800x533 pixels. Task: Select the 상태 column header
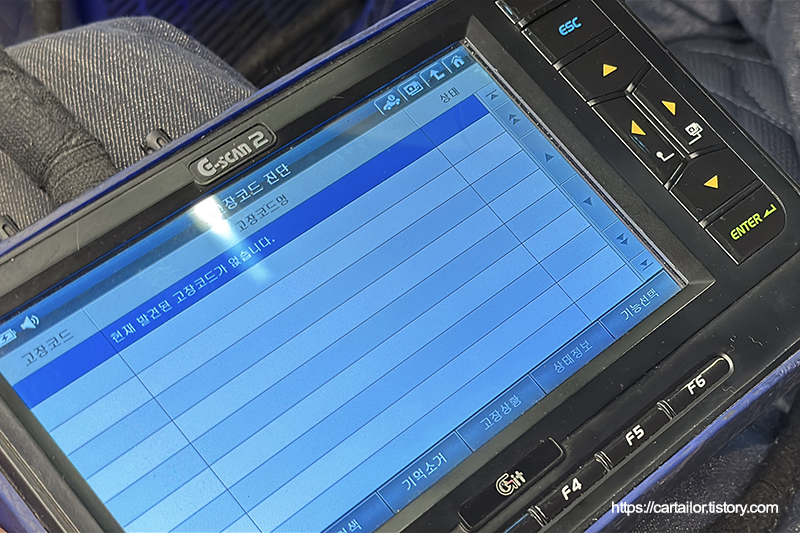pos(449,95)
